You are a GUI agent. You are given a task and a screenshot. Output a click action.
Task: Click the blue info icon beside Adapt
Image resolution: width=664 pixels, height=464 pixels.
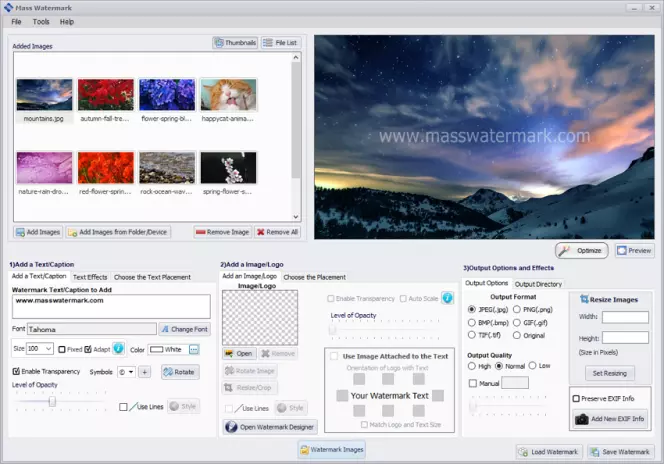click(119, 348)
